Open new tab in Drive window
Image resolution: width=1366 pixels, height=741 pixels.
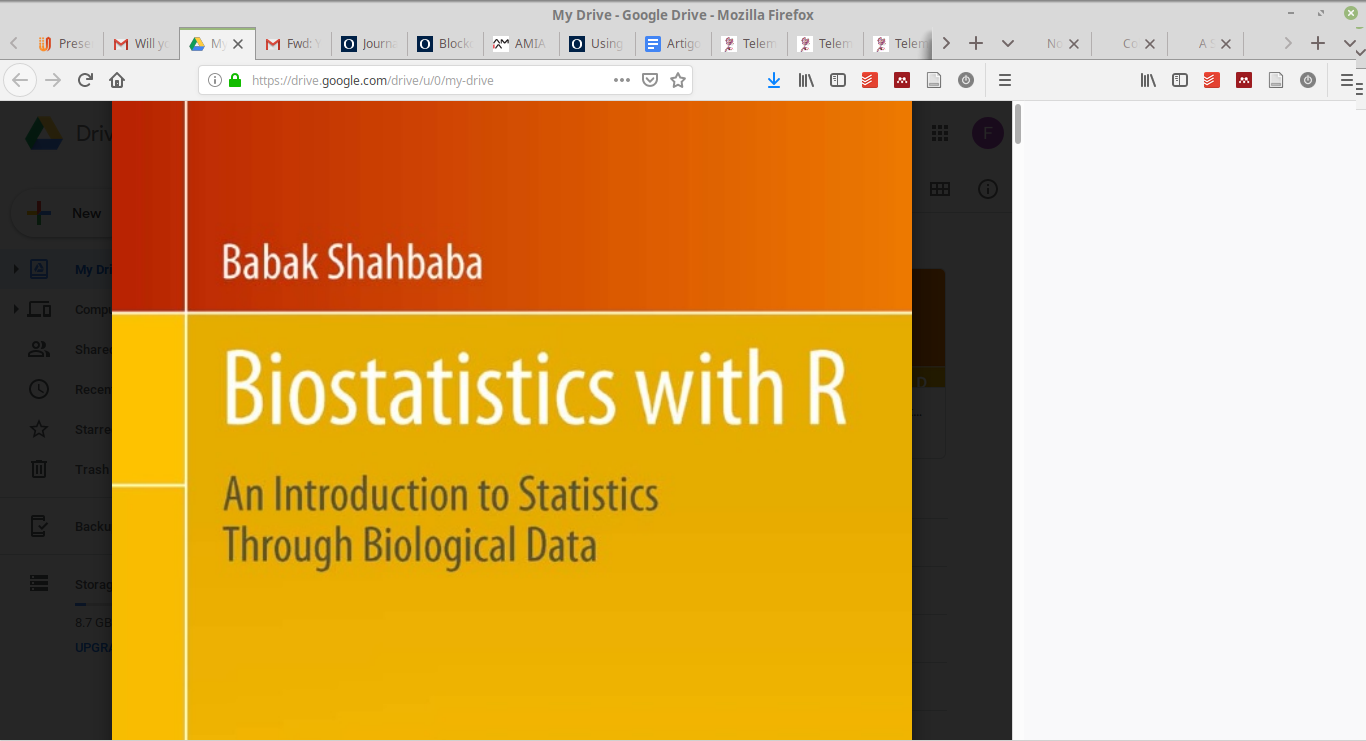(x=976, y=44)
